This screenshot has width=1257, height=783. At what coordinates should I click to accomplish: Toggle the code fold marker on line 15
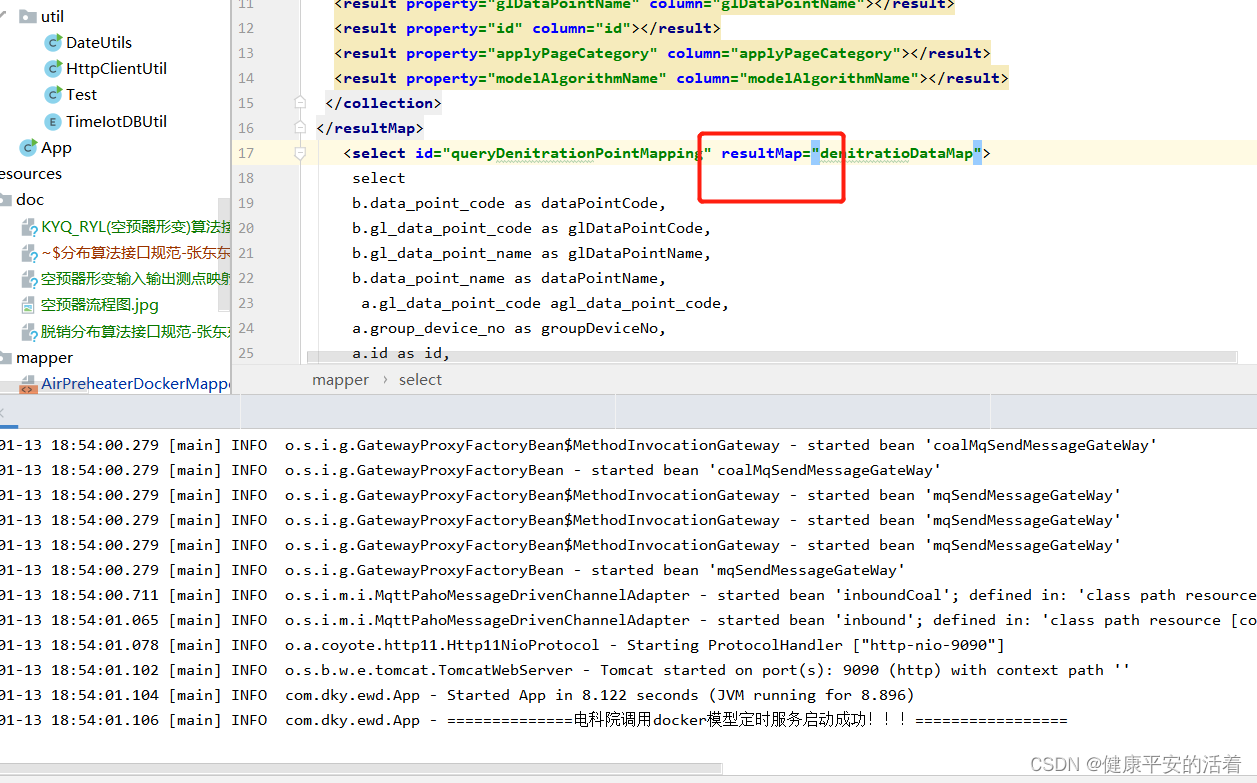click(x=299, y=102)
